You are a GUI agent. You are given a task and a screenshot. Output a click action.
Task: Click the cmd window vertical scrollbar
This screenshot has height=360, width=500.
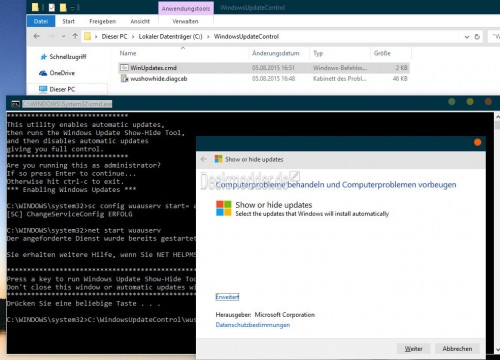point(497,233)
